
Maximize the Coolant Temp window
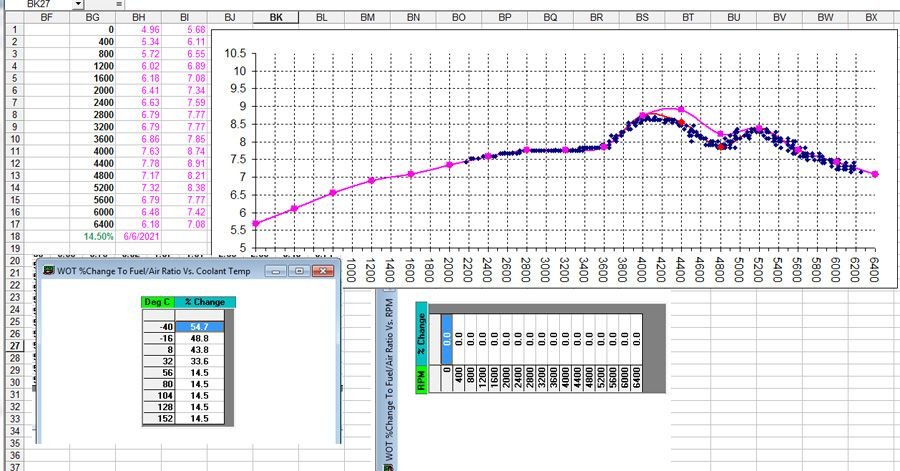(x=298, y=271)
